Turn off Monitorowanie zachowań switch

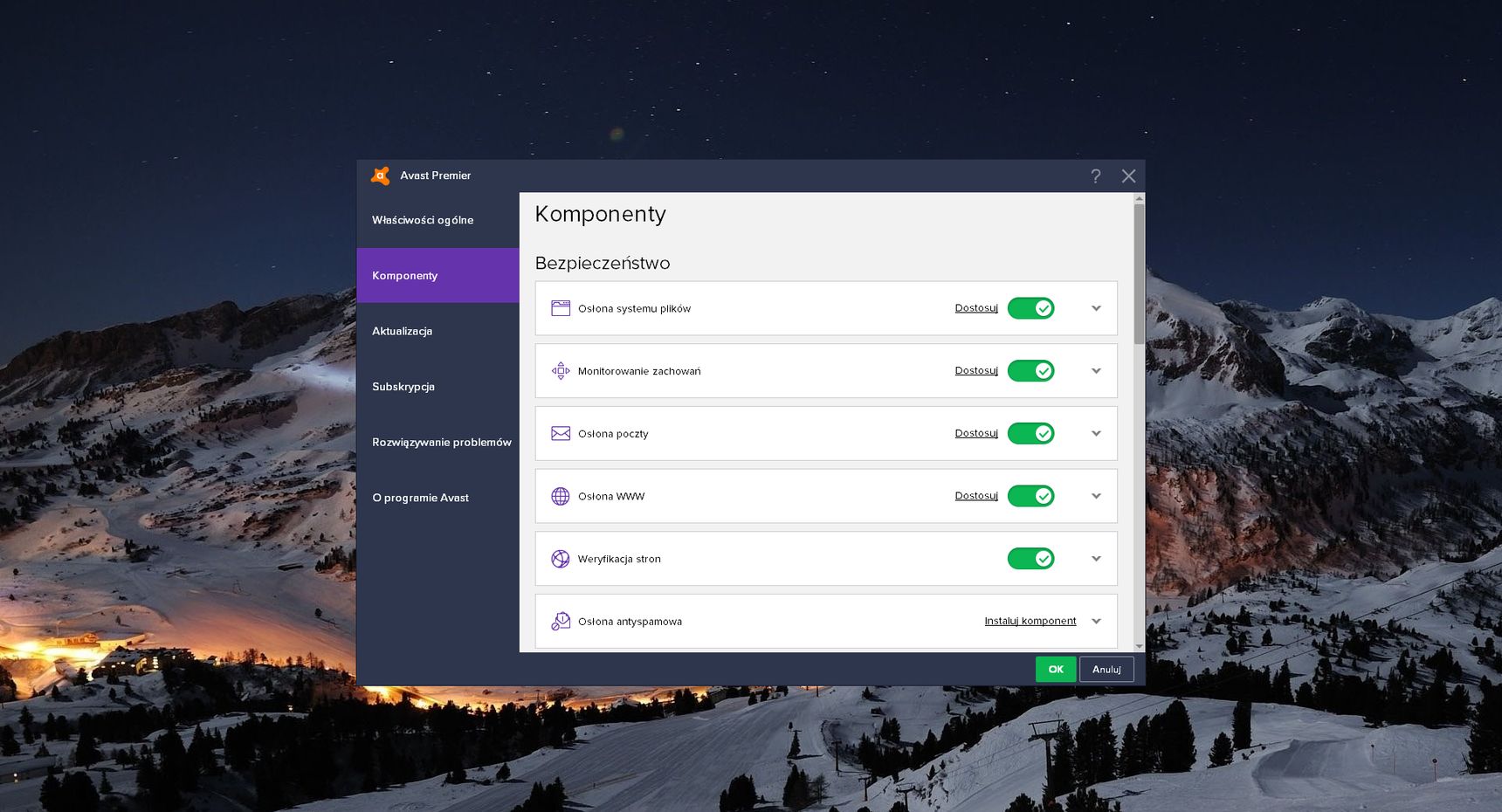(1030, 371)
